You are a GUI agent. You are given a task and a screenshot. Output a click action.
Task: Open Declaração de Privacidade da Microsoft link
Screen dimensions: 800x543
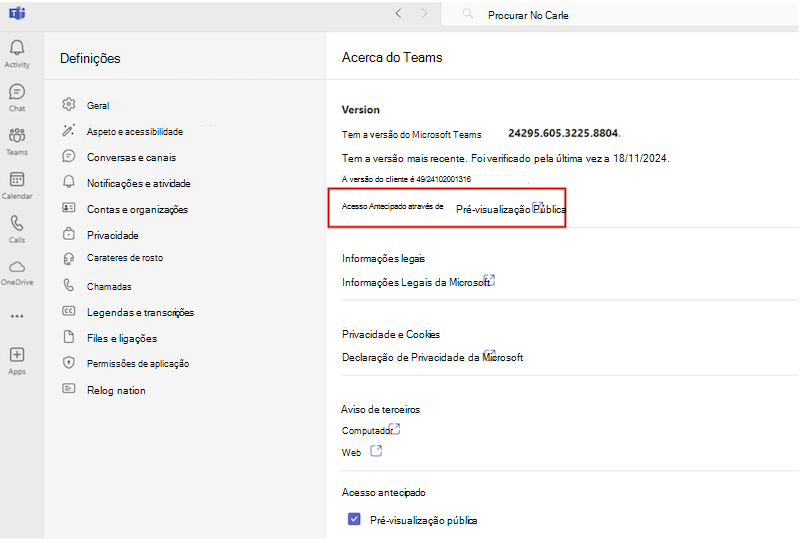(432, 357)
